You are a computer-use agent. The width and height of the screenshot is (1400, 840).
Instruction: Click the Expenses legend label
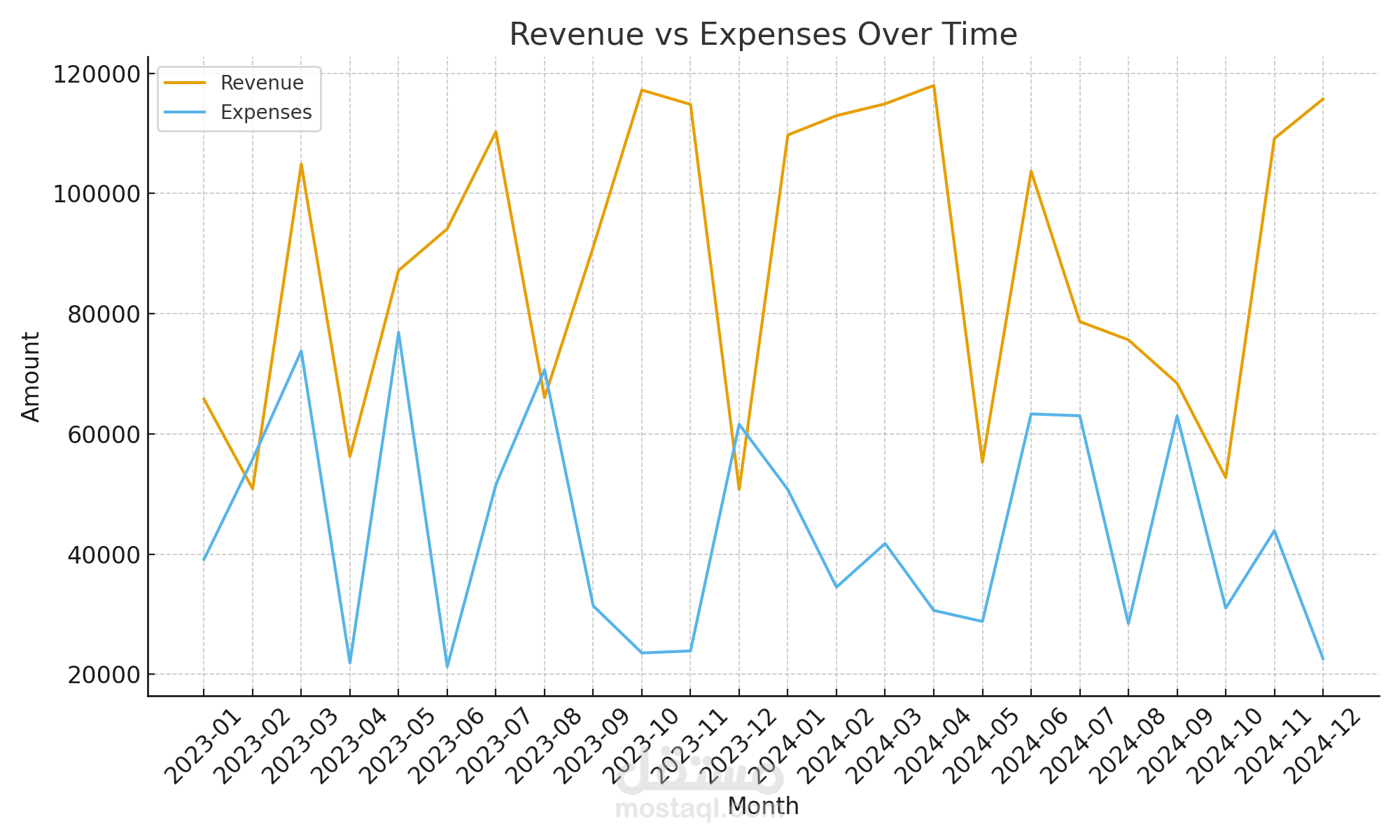point(266,113)
